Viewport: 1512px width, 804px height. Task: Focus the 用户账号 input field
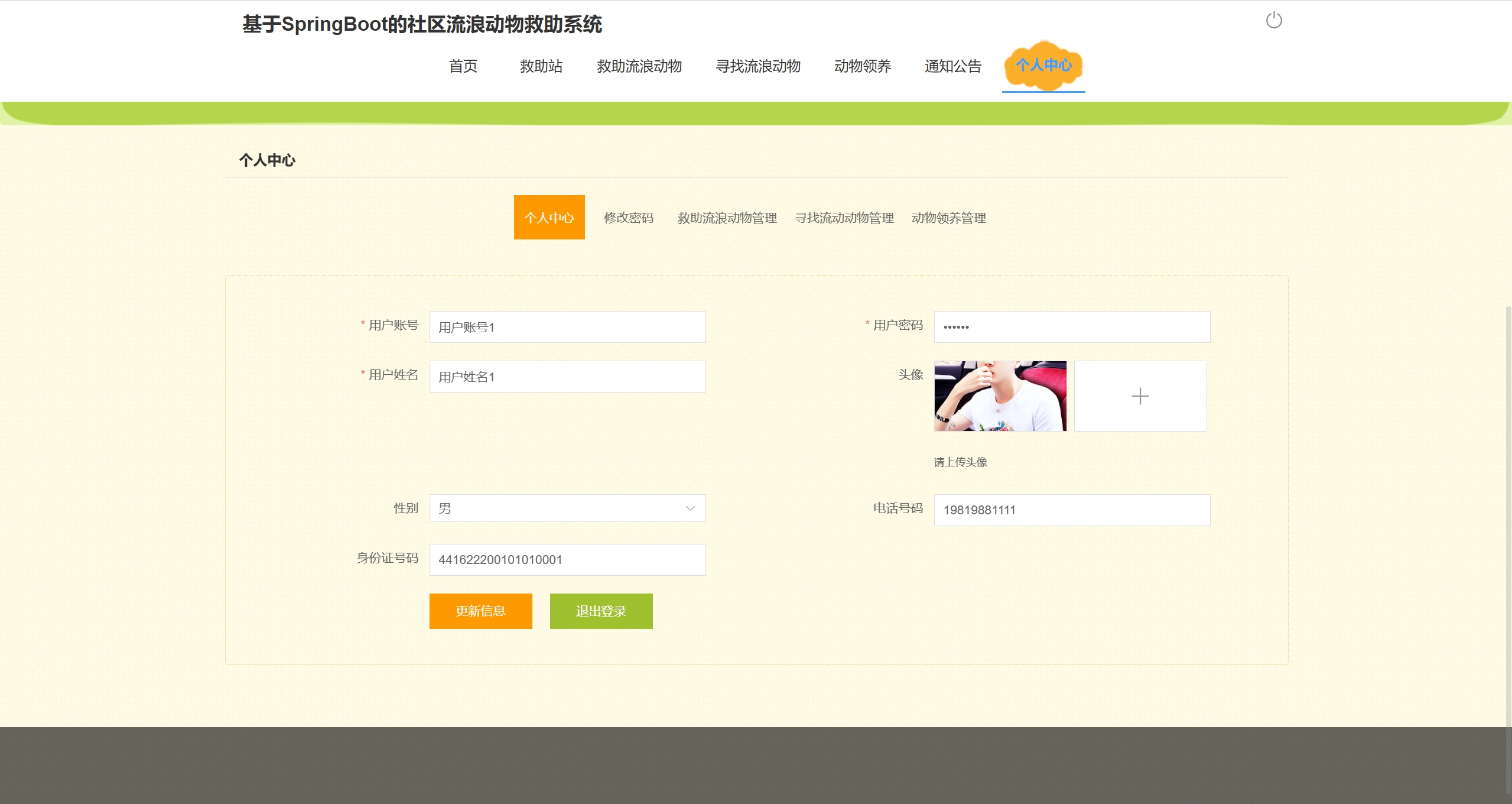coord(567,327)
